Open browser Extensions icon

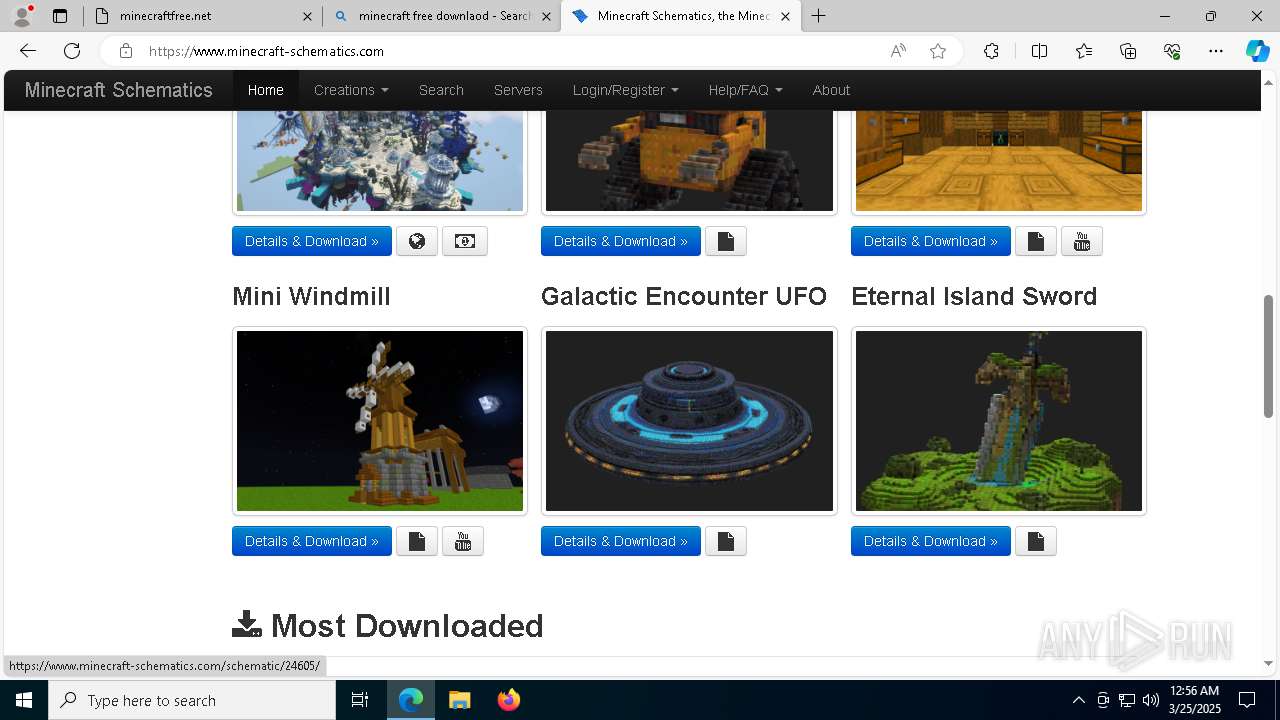[991, 51]
